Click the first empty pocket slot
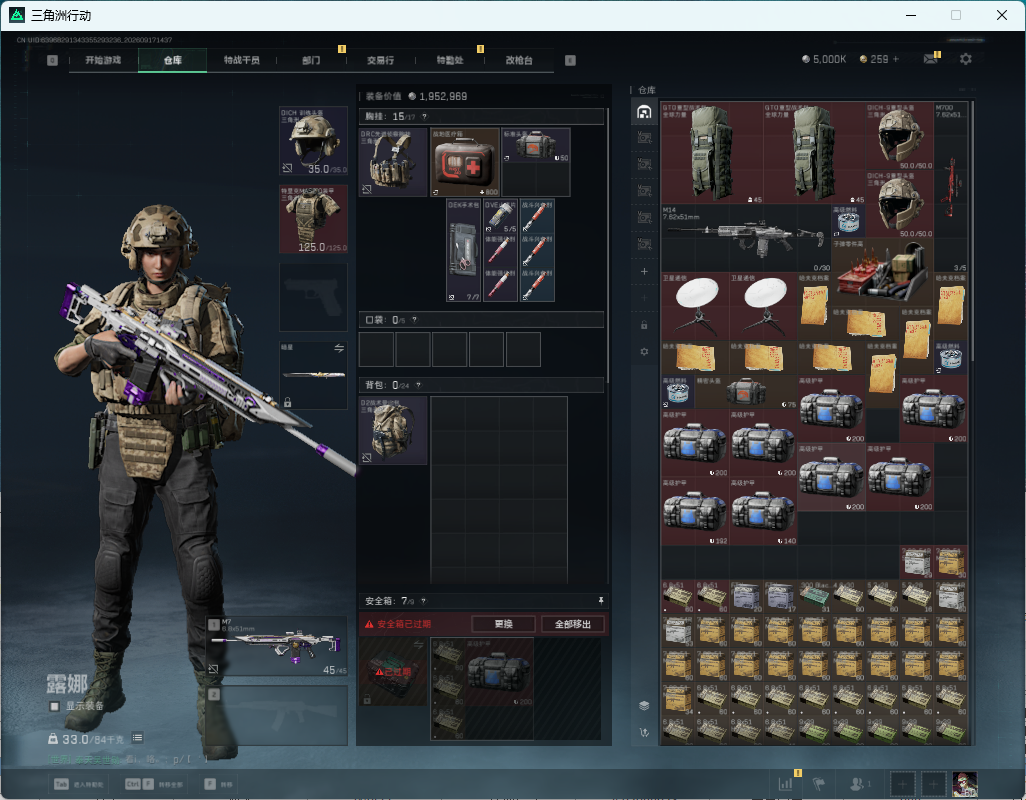The width and height of the screenshot is (1026, 800). [376, 349]
